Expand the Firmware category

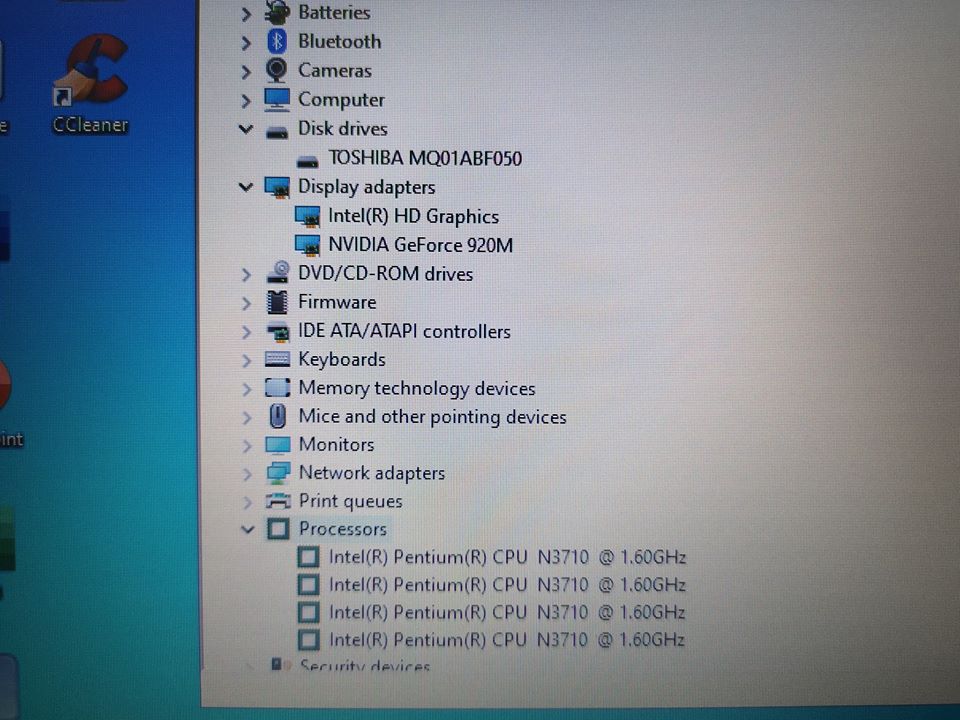click(x=246, y=302)
